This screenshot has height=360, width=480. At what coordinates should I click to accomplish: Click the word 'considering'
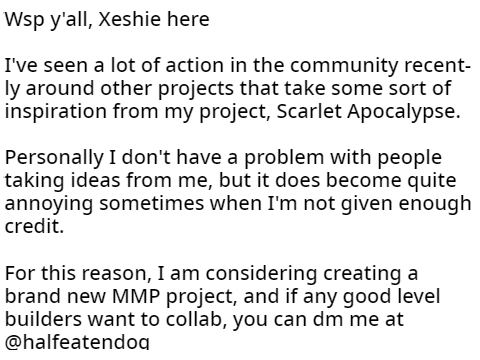pyautogui.click(x=261, y=274)
